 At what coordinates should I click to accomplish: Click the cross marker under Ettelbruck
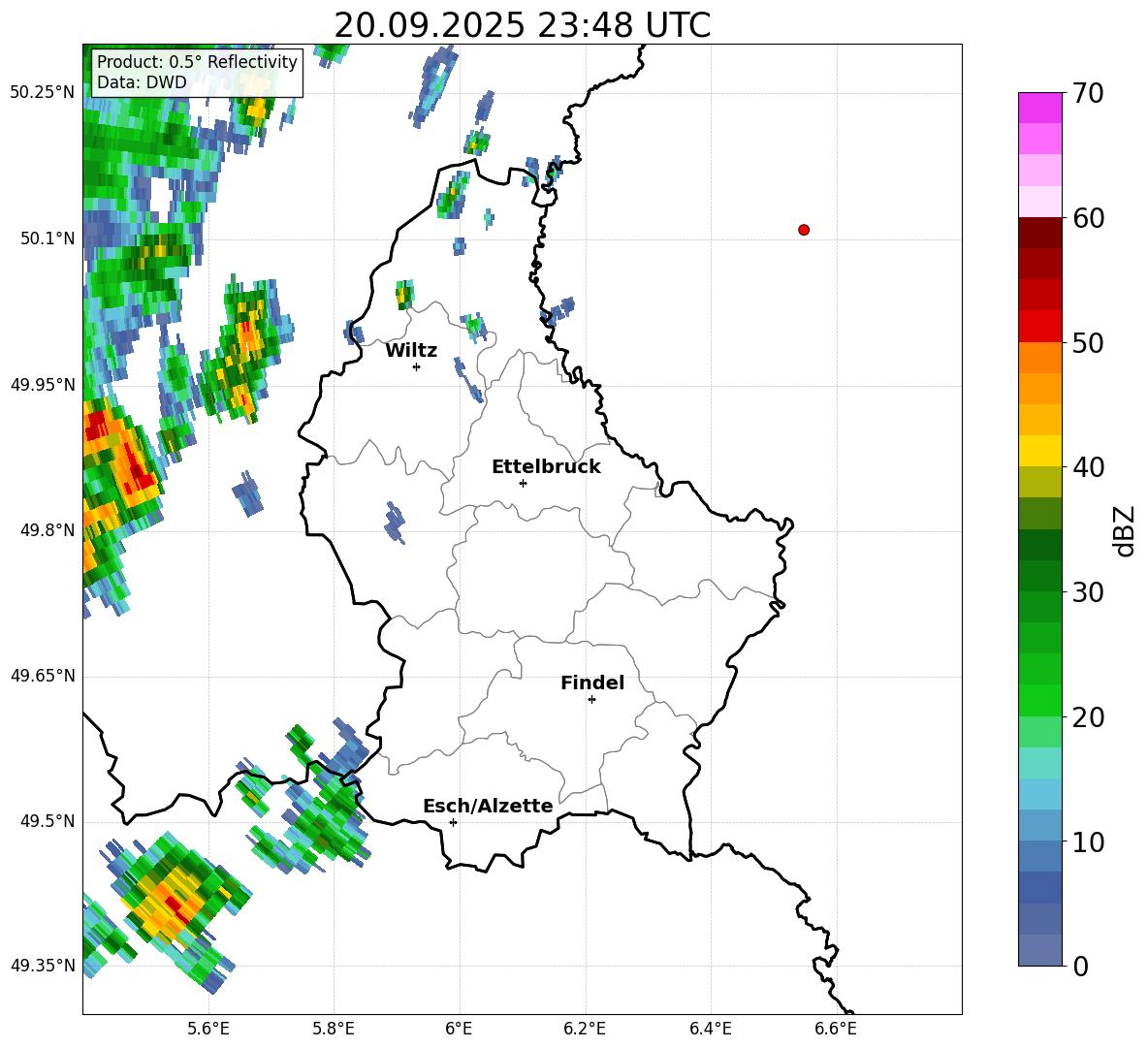click(523, 483)
